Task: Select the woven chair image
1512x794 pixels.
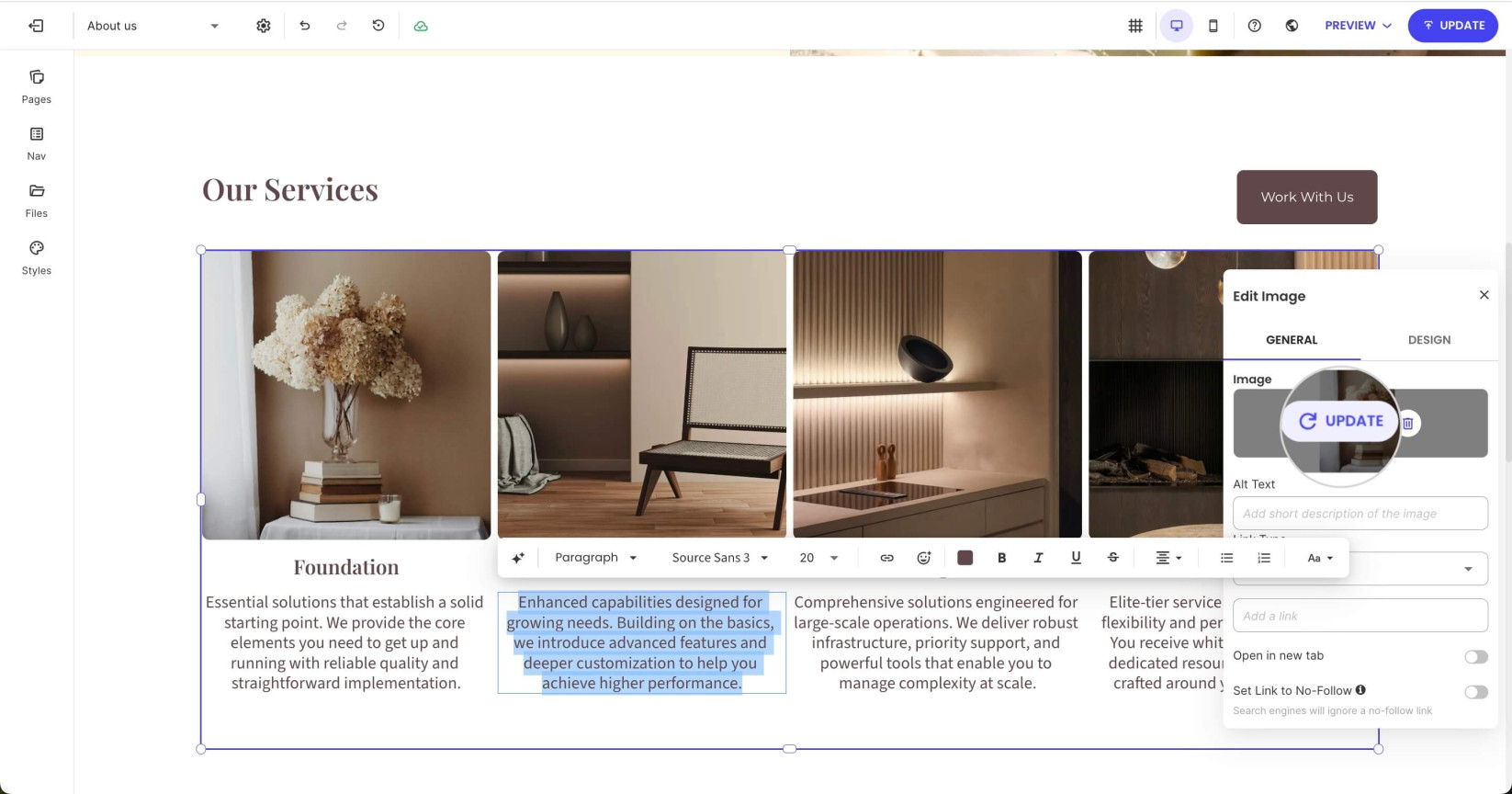Action: (x=641, y=394)
